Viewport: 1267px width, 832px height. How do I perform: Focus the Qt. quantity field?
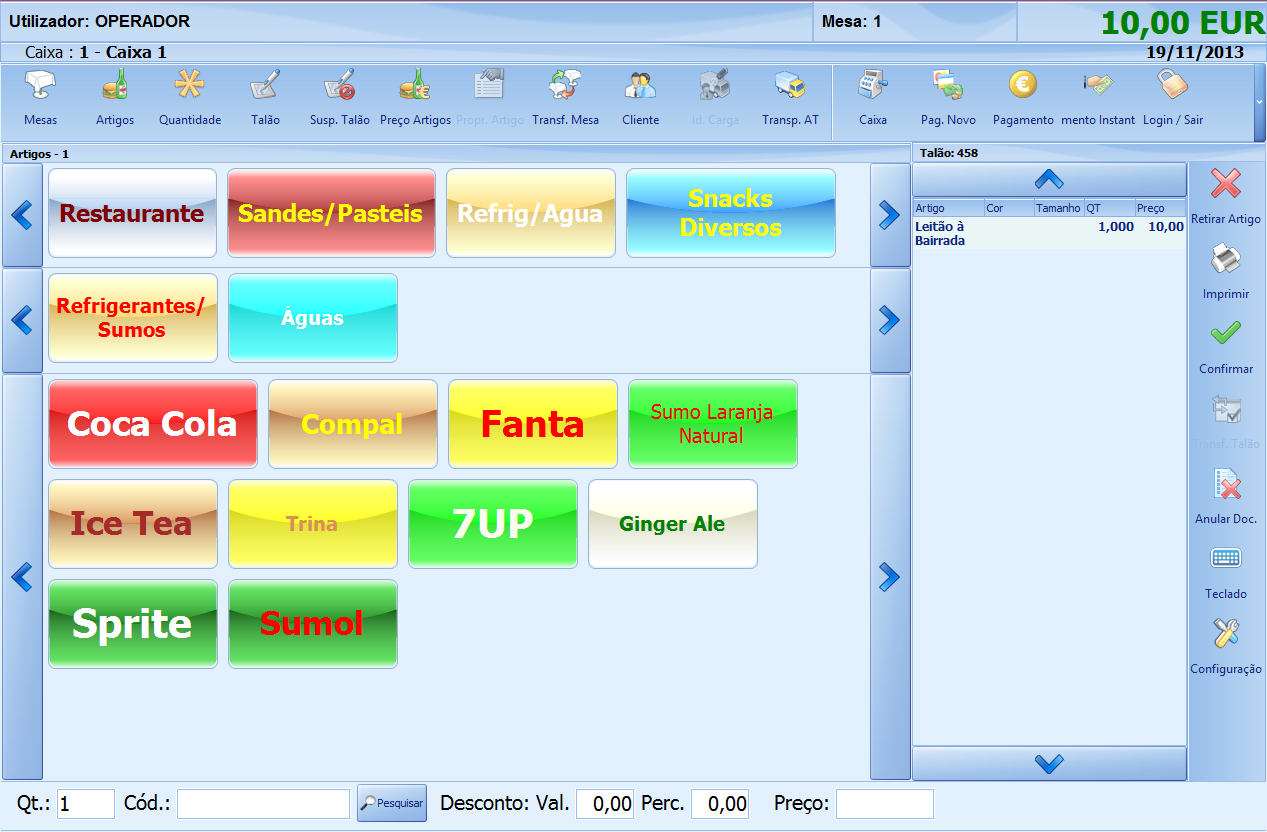pos(86,803)
